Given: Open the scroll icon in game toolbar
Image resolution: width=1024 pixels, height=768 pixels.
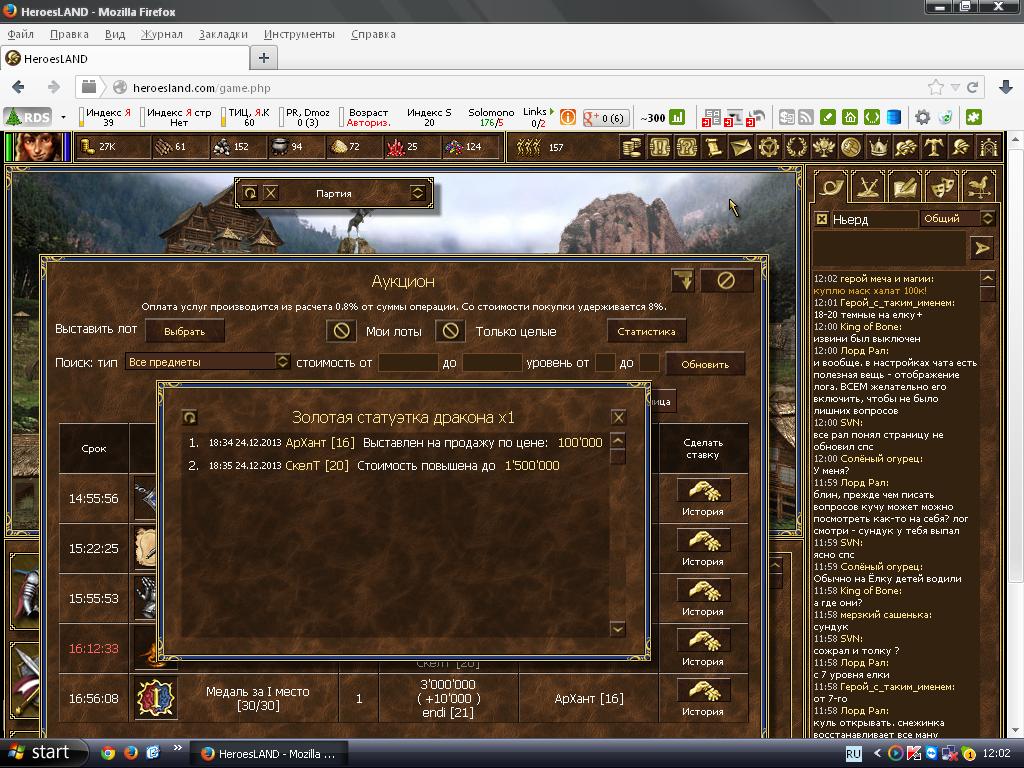Looking at the screenshot, I should (714, 147).
